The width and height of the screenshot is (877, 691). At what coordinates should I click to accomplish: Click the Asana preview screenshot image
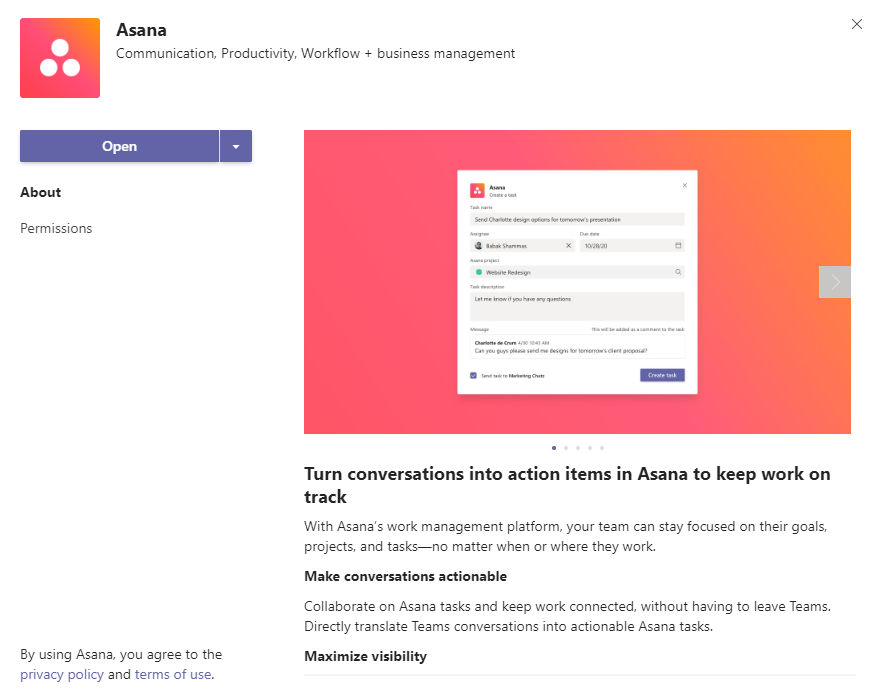coord(577,282)
